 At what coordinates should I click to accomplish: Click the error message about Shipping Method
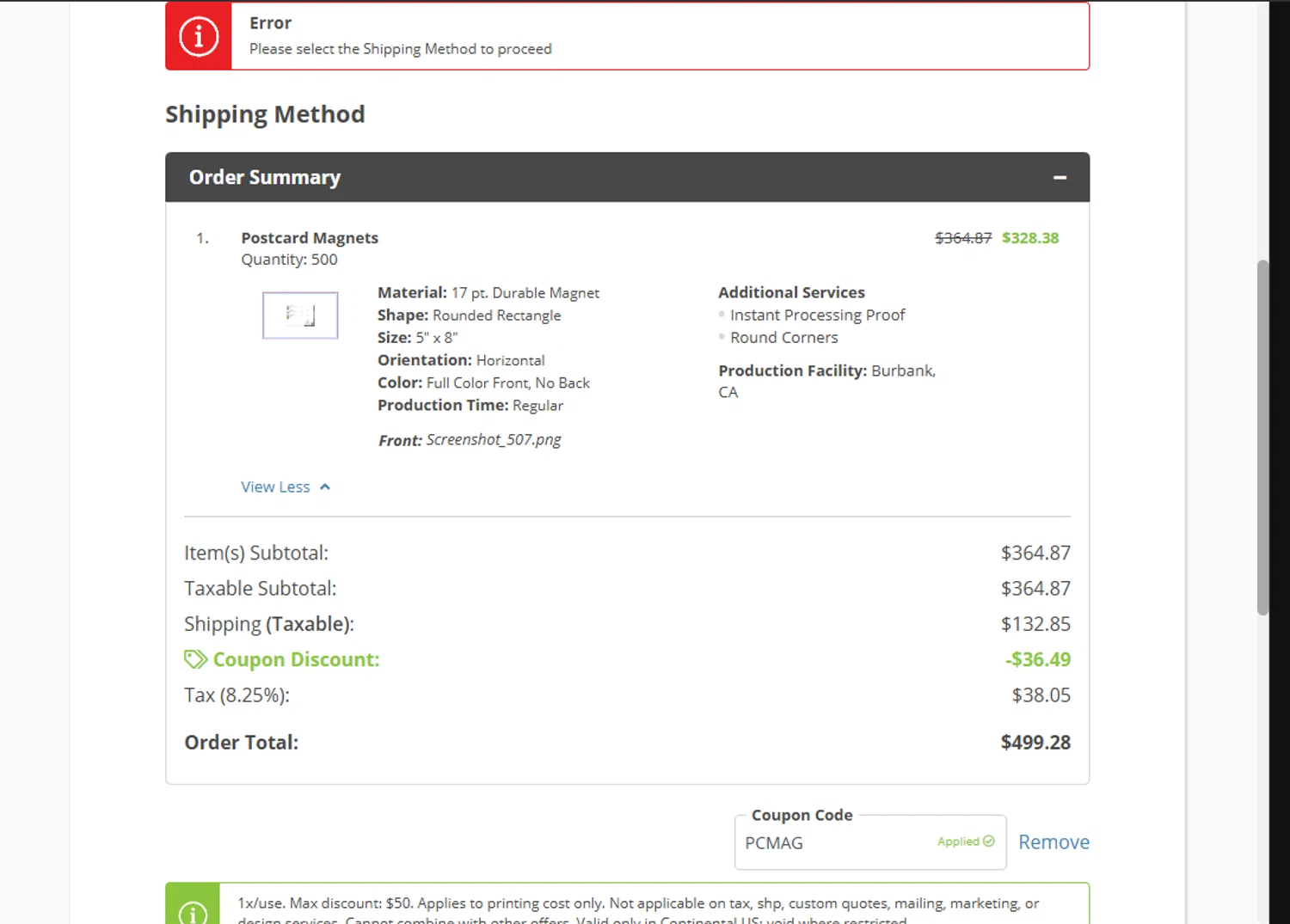(401, 49)
